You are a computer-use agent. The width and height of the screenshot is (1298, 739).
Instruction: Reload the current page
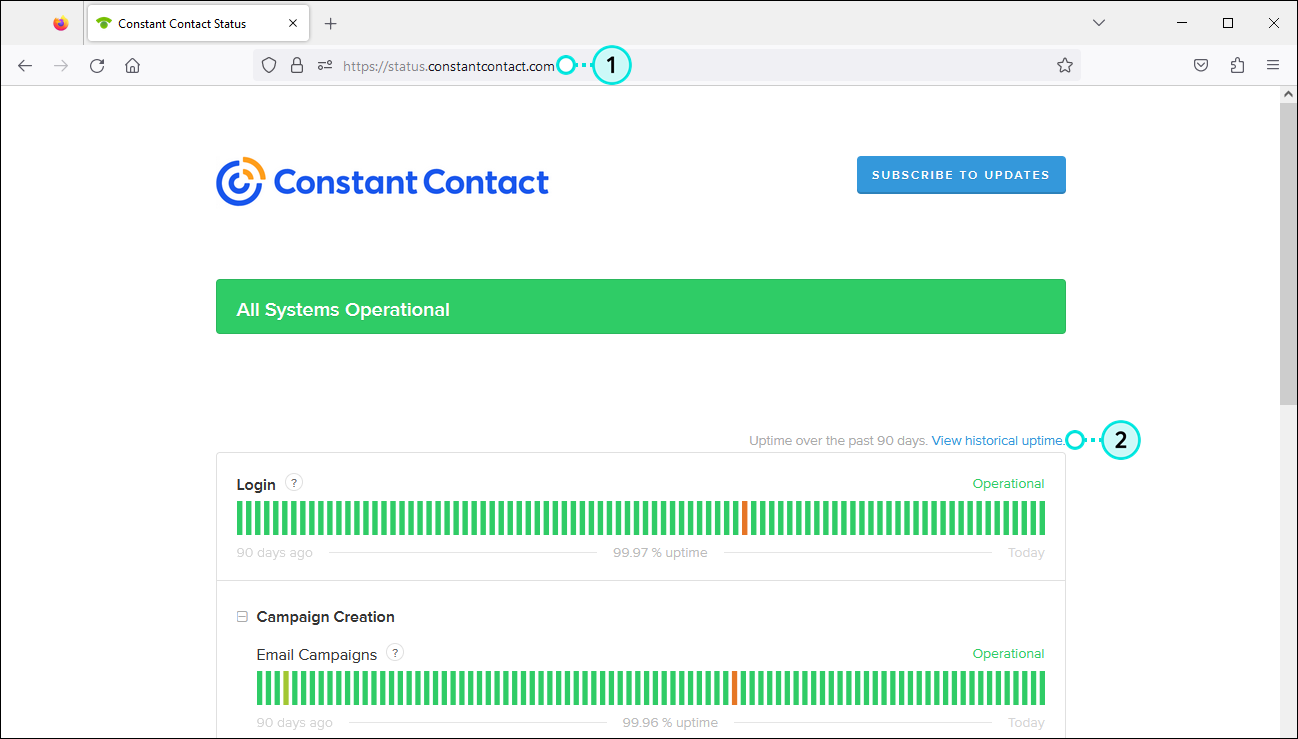pos(97,65)
